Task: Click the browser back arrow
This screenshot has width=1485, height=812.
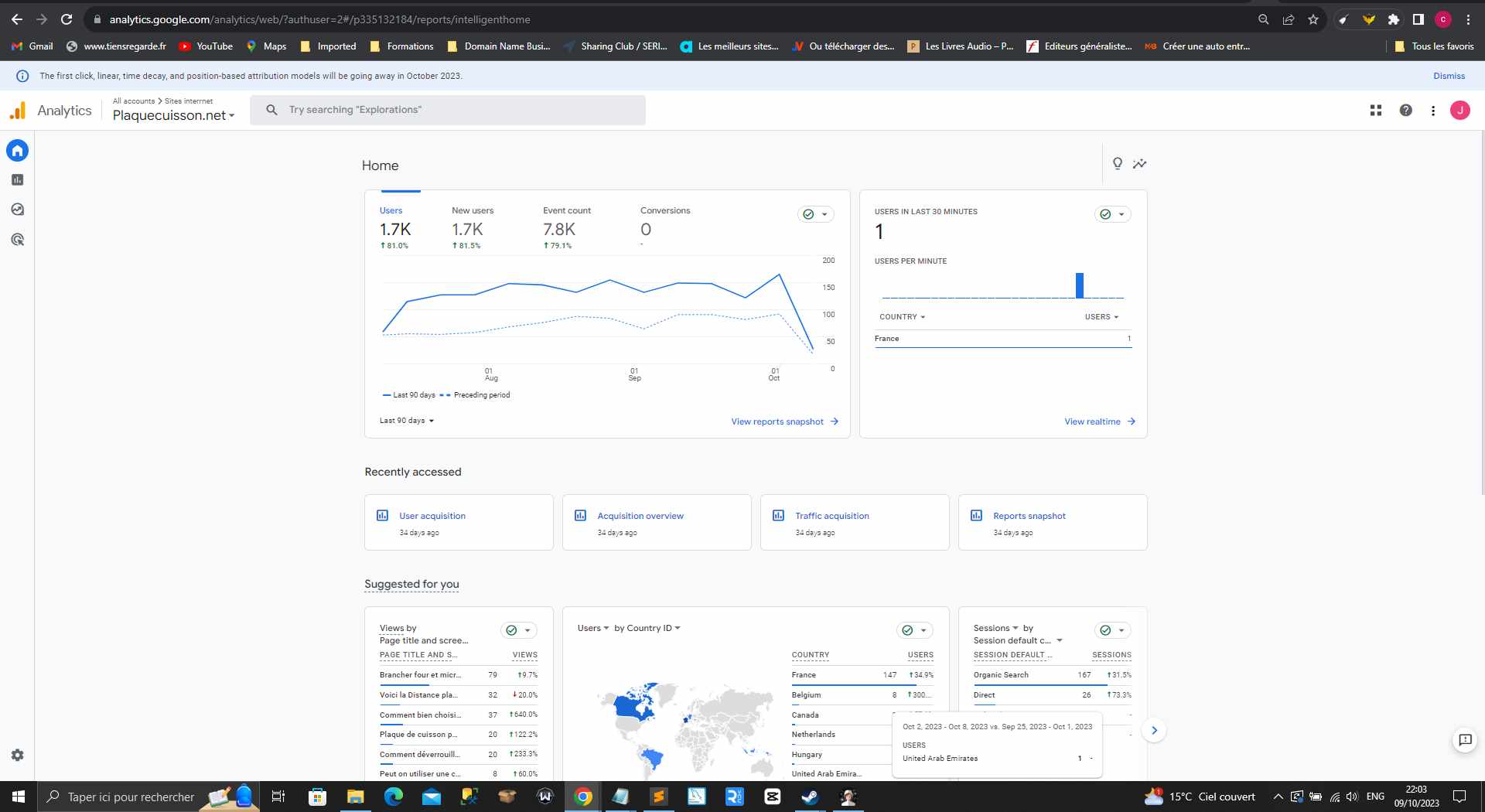Action: coord(17,19)
